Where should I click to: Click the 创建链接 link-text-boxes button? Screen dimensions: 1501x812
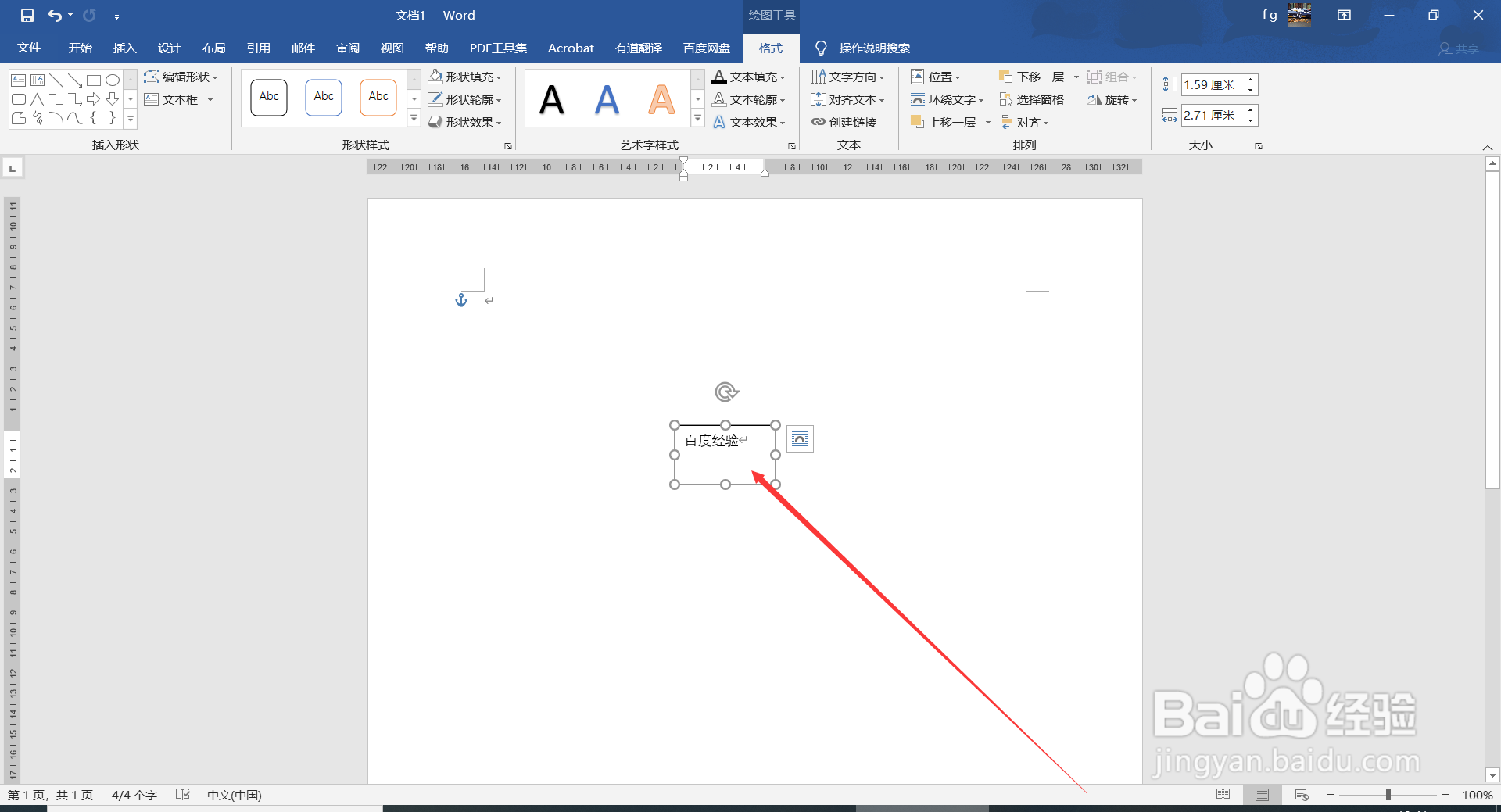click(844, 122)
